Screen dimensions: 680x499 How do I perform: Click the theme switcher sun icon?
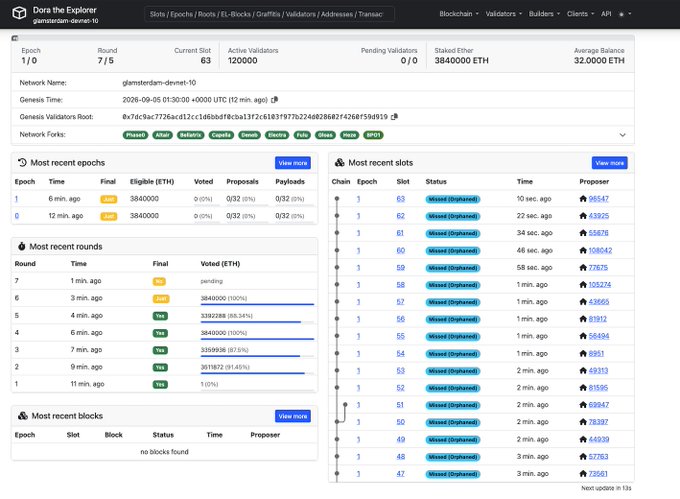[x=621, y=14]
